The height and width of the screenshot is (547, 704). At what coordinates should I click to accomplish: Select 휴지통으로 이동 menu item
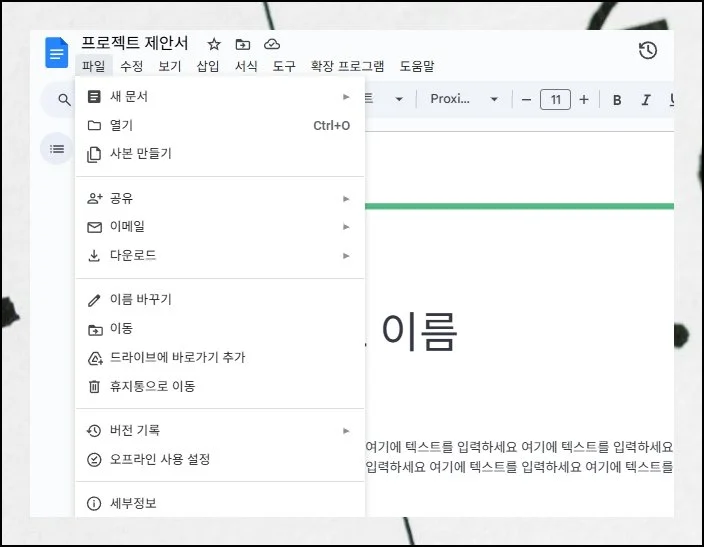tap(152, 386)
